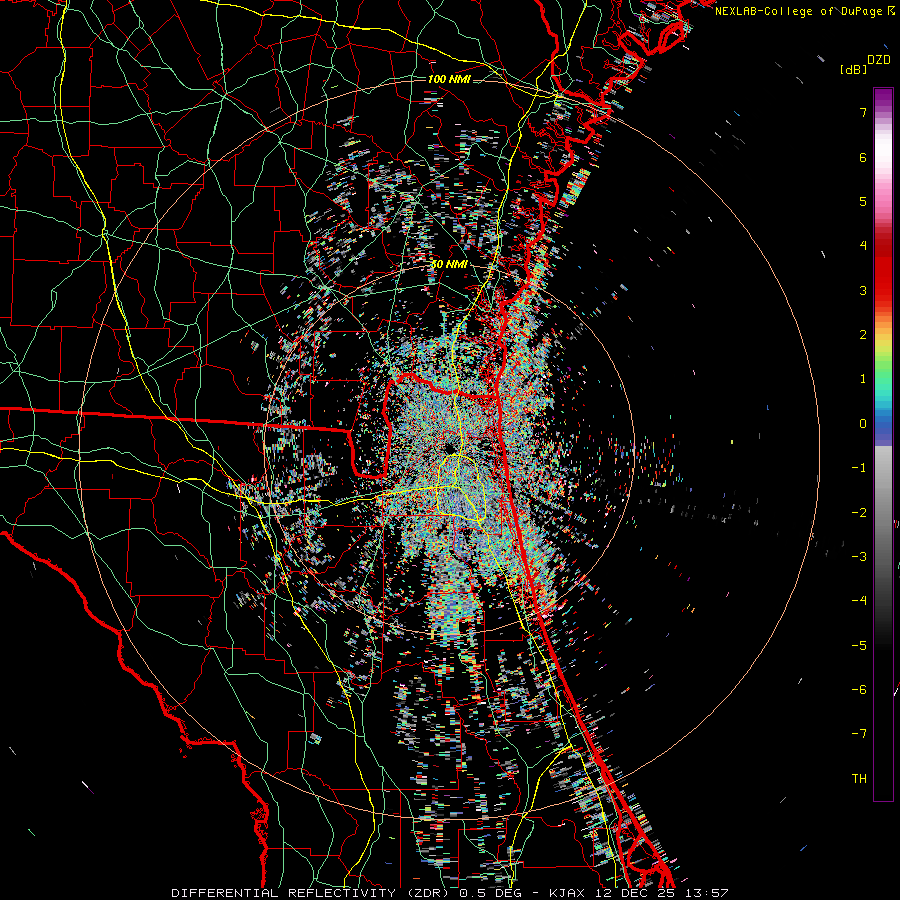Click the black radar site dot at the scan center
900x900 pixels.
[x=449, y=448]
